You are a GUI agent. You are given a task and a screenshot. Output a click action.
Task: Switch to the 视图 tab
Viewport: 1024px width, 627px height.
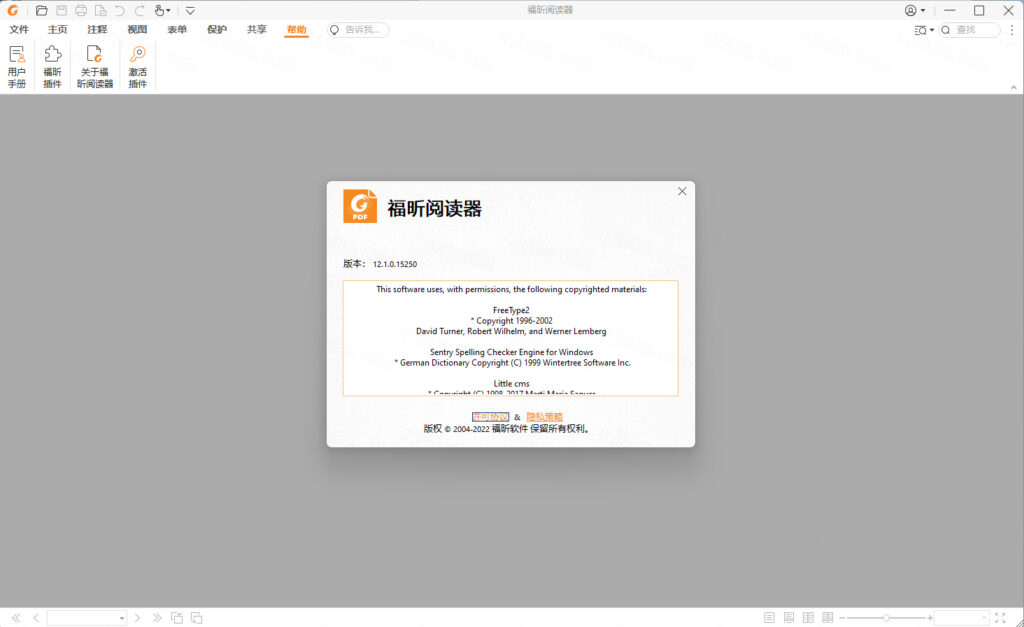[x=137, y=29]
